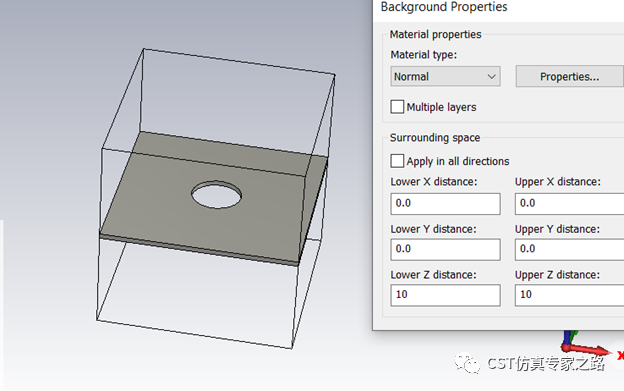Select the Lower Z distance input
The width and height of the screenshot is (624, 391).
point(445,295)
